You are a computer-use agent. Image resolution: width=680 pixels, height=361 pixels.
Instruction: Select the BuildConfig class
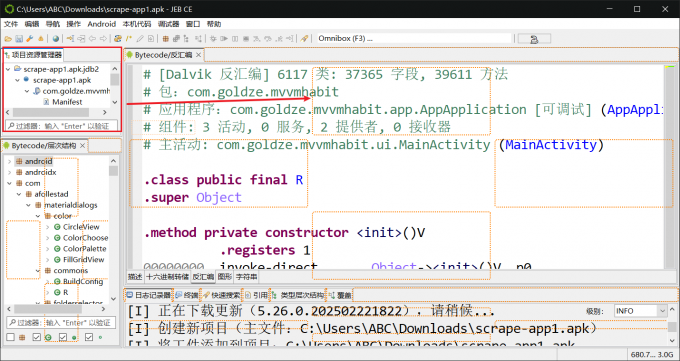coord(83,282)
